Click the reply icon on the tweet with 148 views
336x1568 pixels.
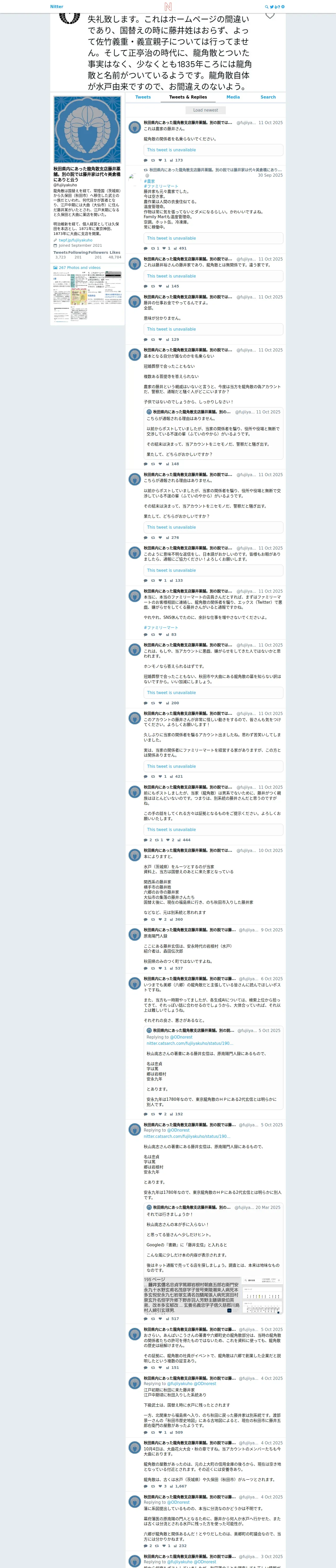(x=145, y=464)
